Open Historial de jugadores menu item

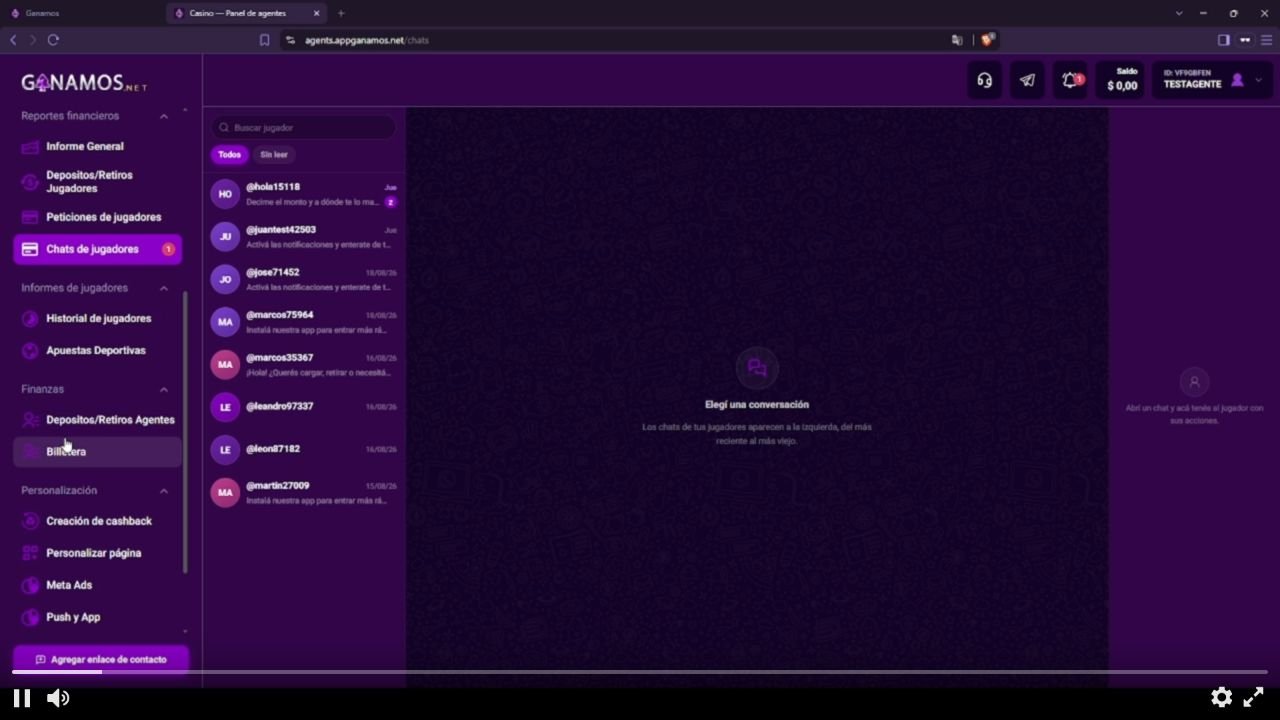pyautogui.click(x=97, y=319)
